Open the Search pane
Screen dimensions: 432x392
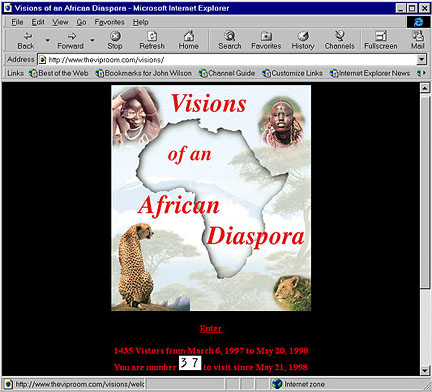pos(230,41)
